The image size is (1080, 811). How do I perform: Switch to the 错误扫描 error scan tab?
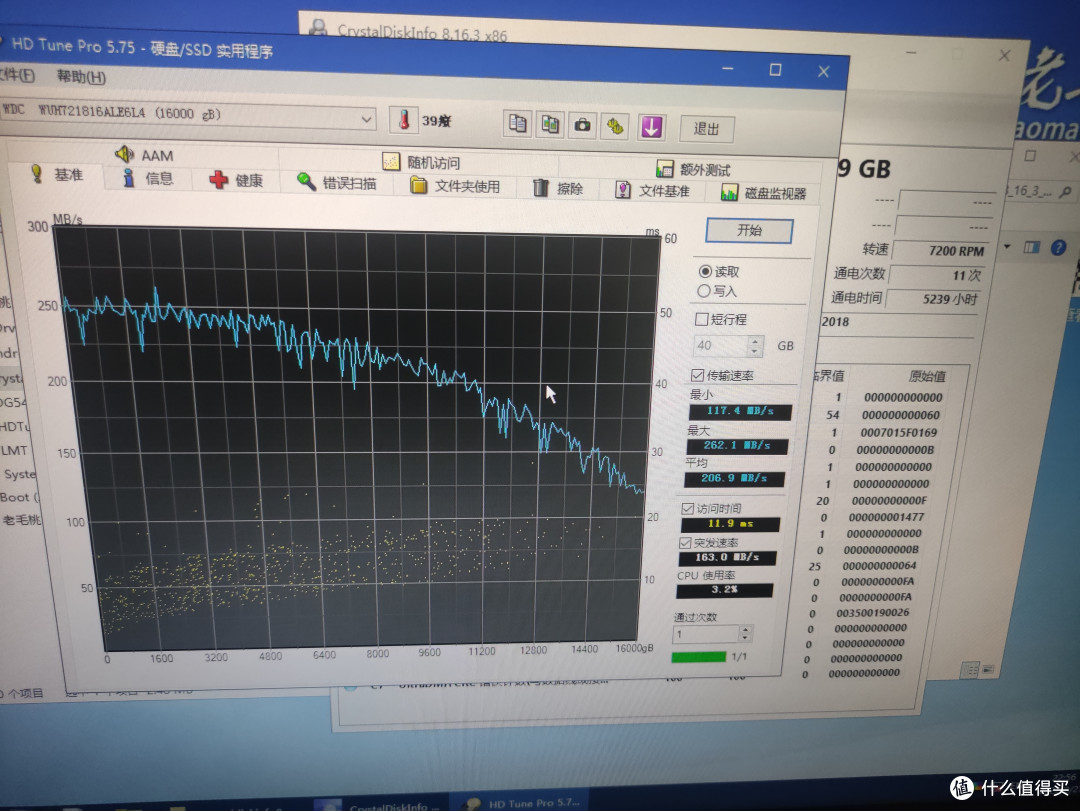tap(336, 183)
